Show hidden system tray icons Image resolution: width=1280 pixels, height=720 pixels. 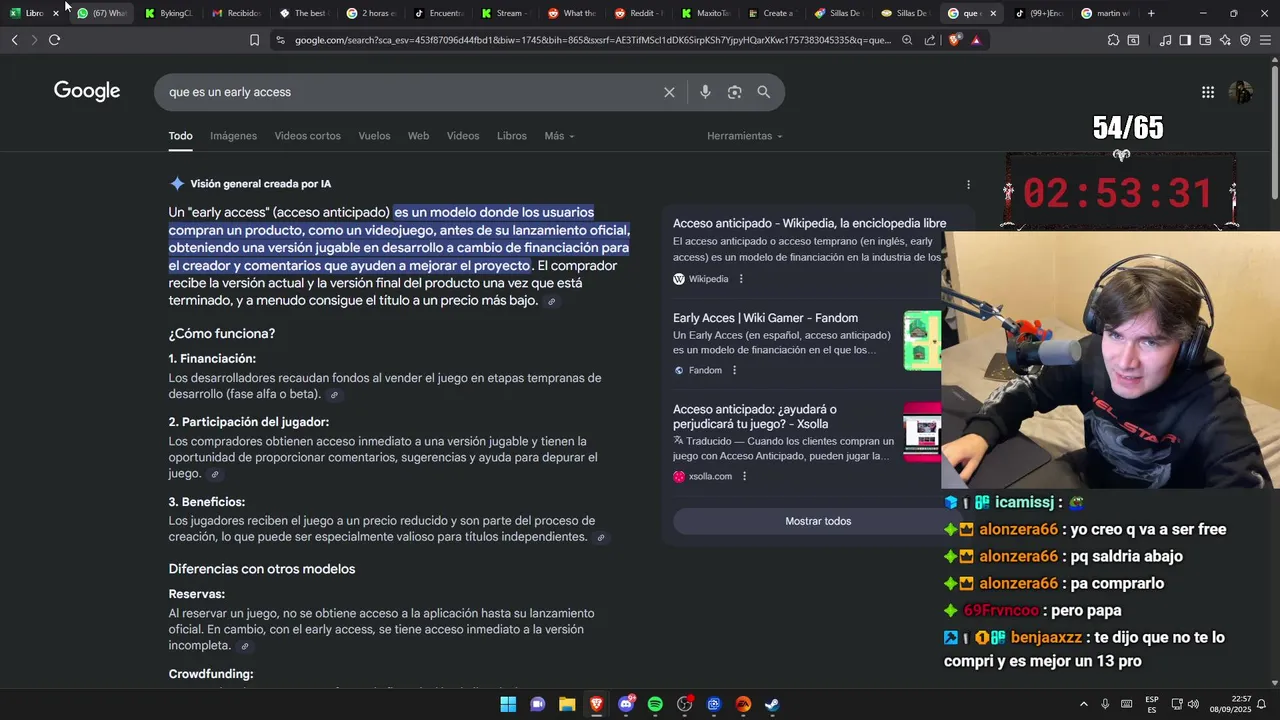[x=1083, y=704]
